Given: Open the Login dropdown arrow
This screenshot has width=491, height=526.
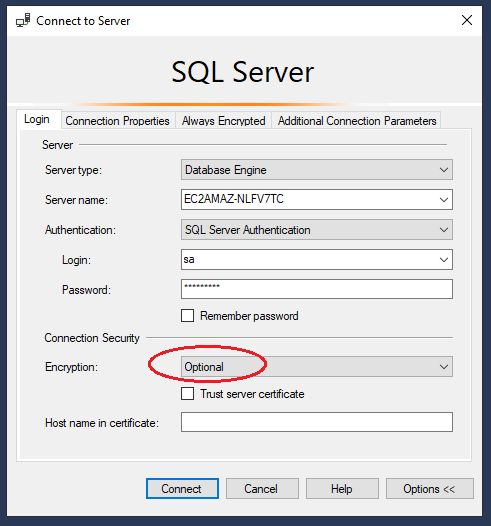Looking at the screenshot, I should coord(444,260).
